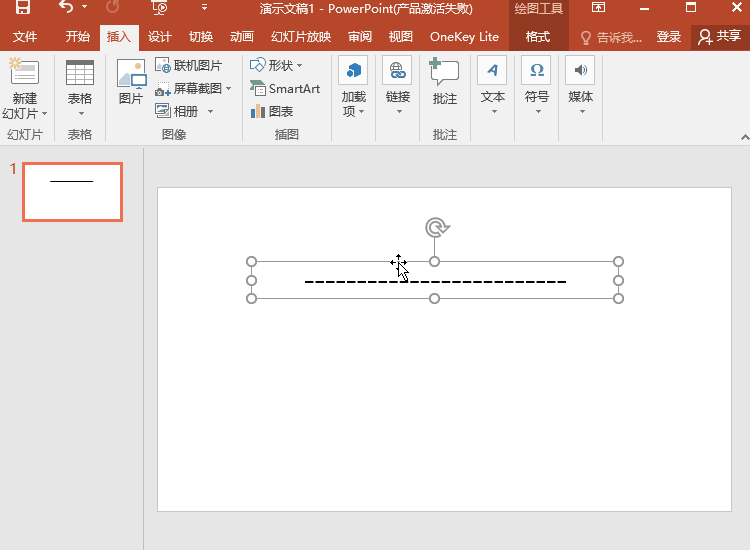Click the top-left corner handle of text box

point(251,262)
